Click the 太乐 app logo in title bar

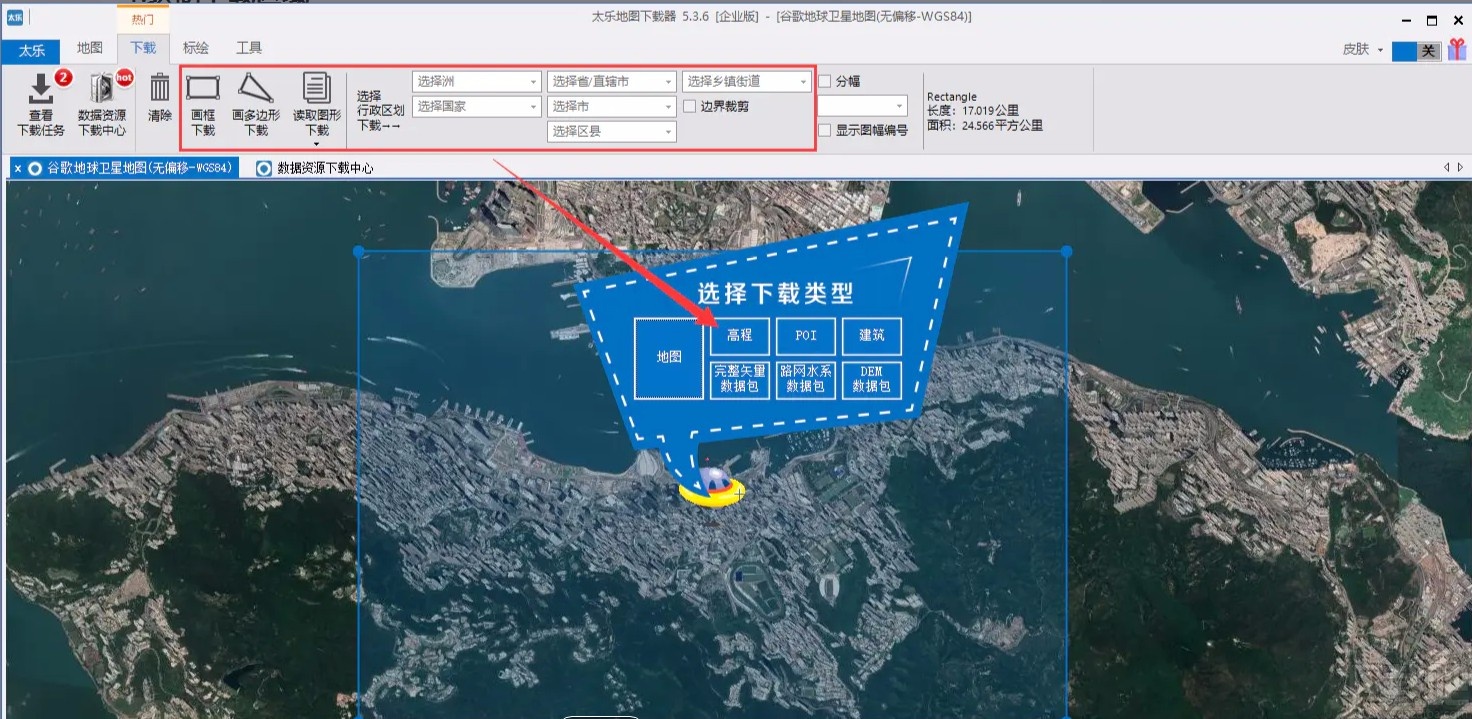pos(15,18)
